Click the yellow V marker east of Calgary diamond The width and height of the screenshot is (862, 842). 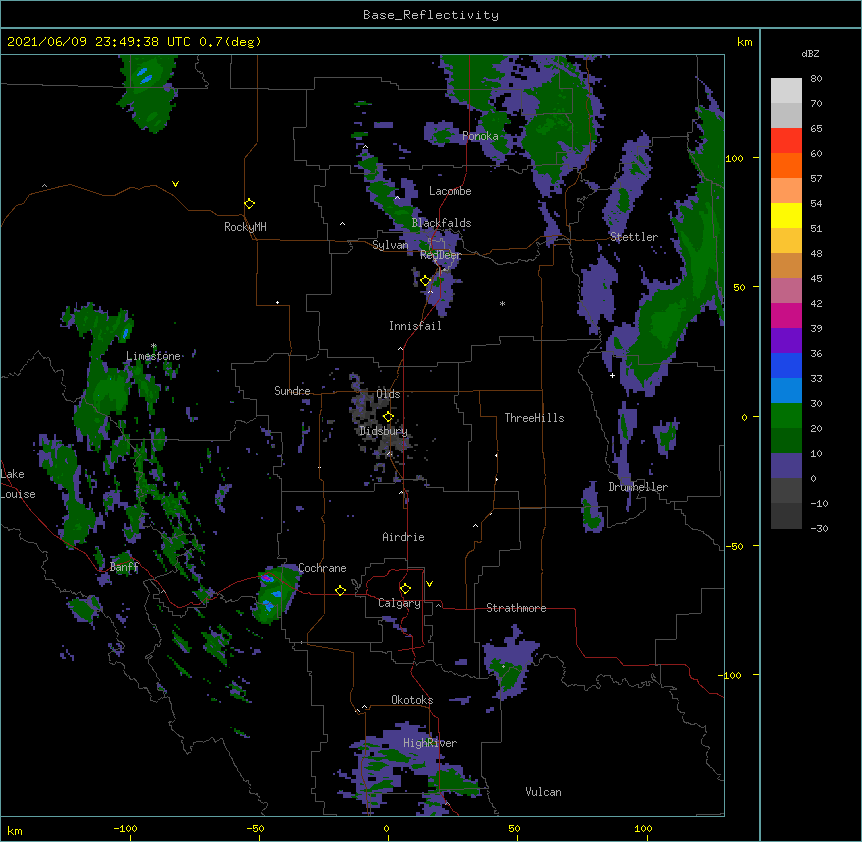429,584
